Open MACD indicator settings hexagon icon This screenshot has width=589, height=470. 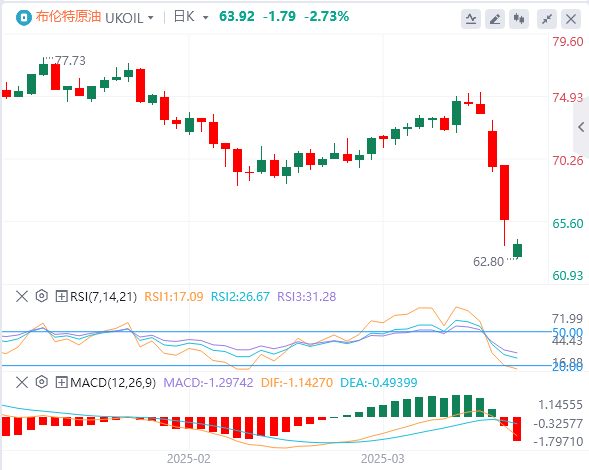pyautogui.click(x=42, y=382)
